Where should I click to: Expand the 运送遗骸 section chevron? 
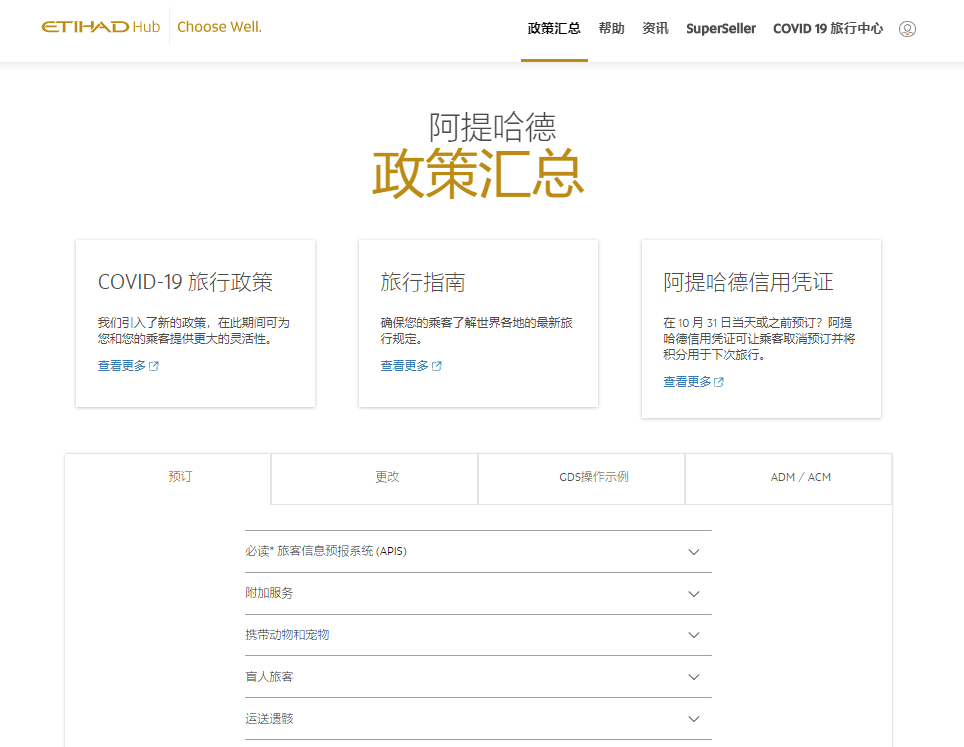[x=694, y=720]
